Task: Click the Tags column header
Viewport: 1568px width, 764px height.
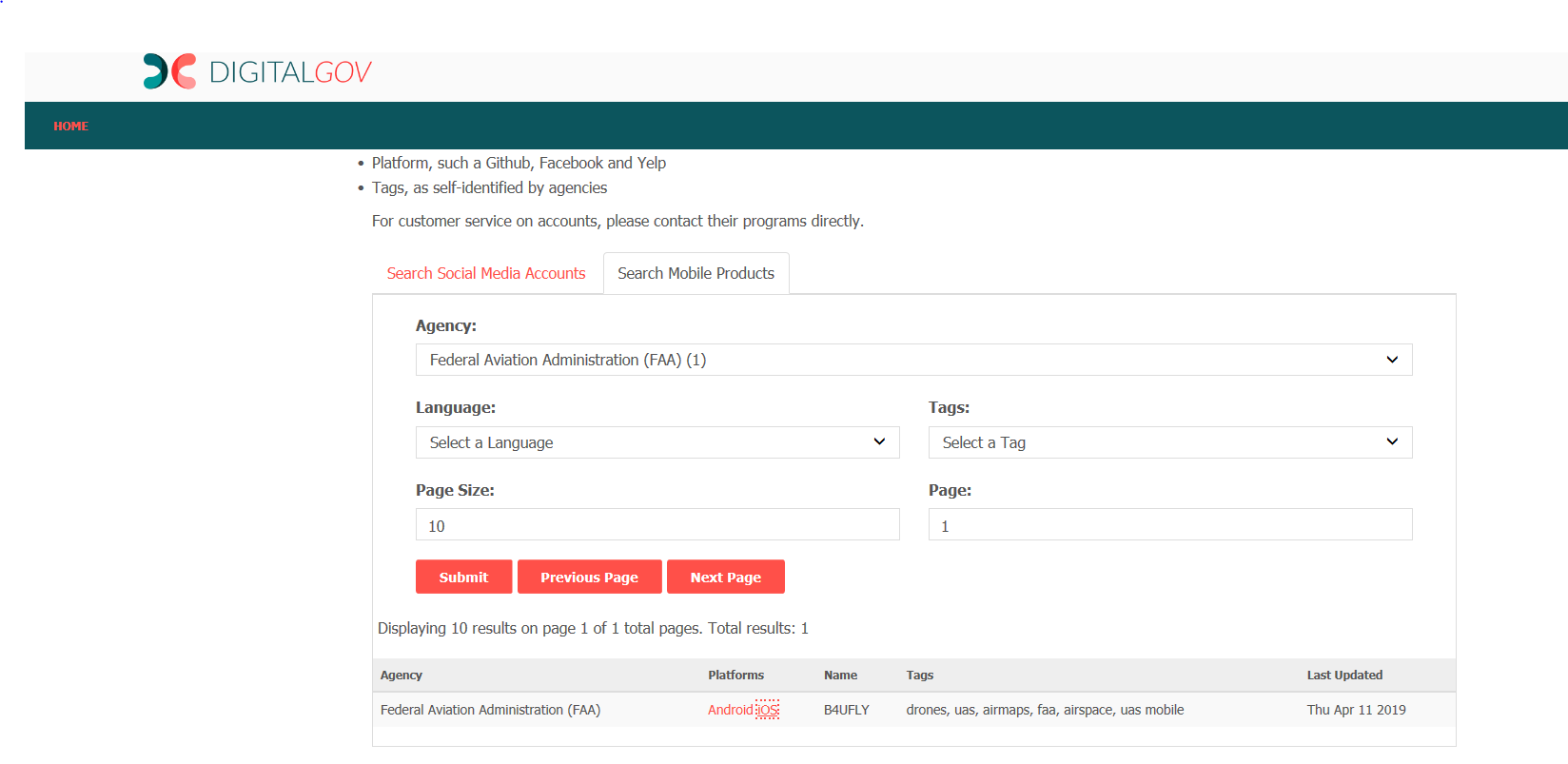Action: (919, 676)
